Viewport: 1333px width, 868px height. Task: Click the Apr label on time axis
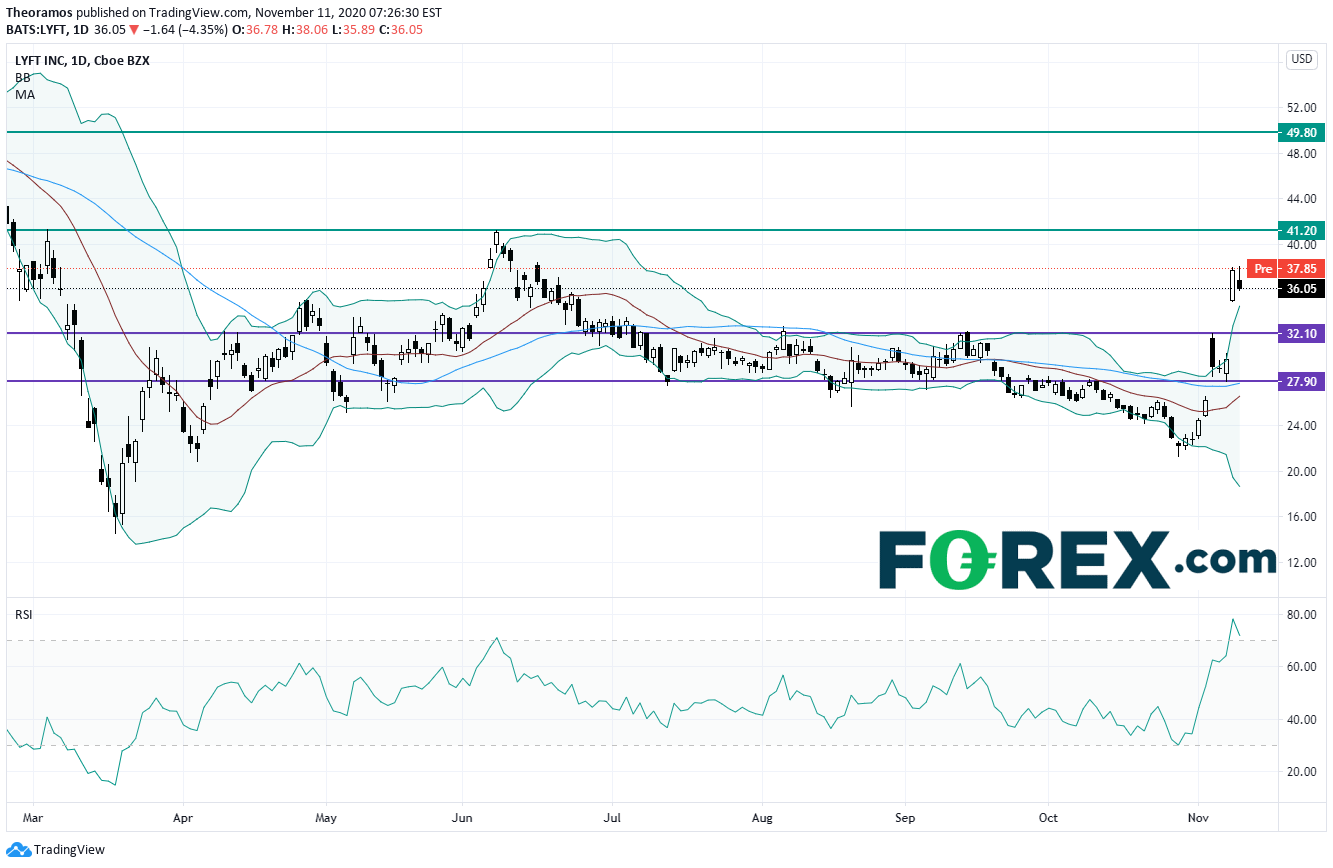pos(183,816)
